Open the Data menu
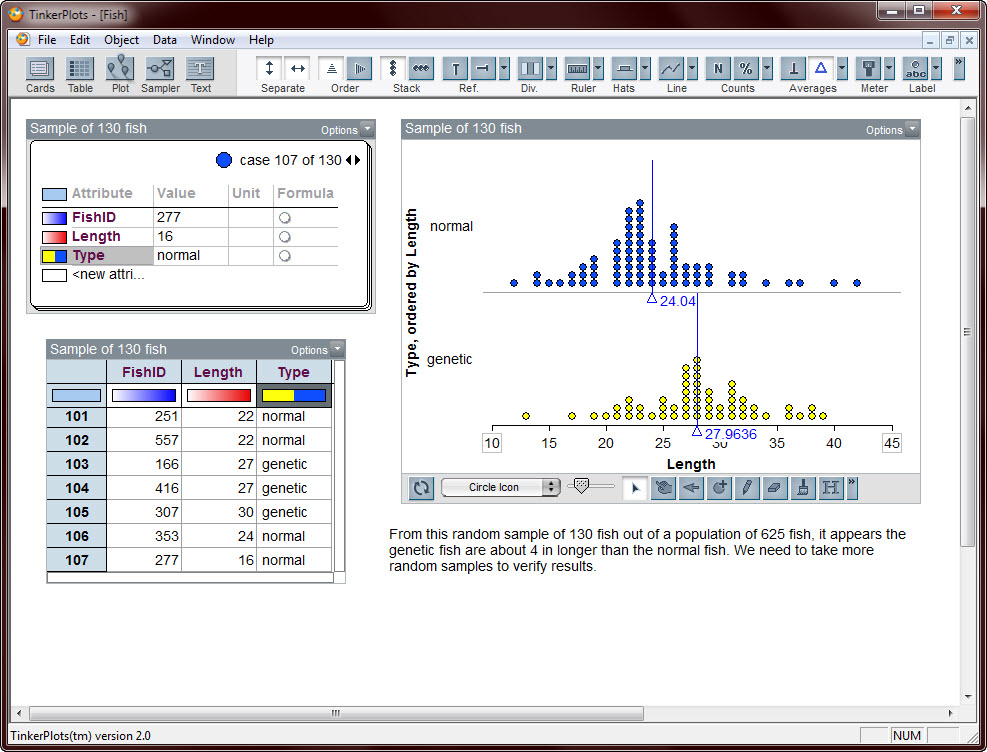The image size is (987, 752). pos(165,40)
